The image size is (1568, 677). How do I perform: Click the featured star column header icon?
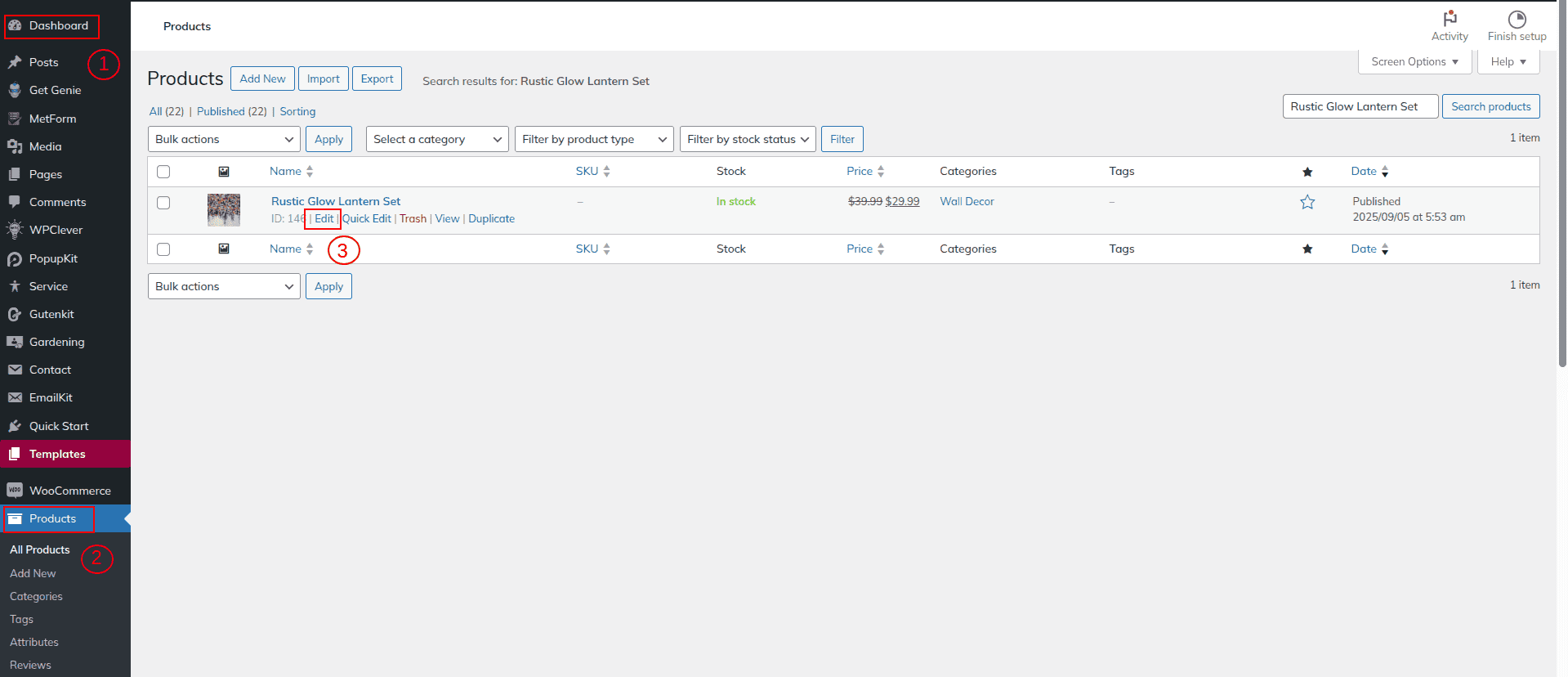[x=1307, y=172]
